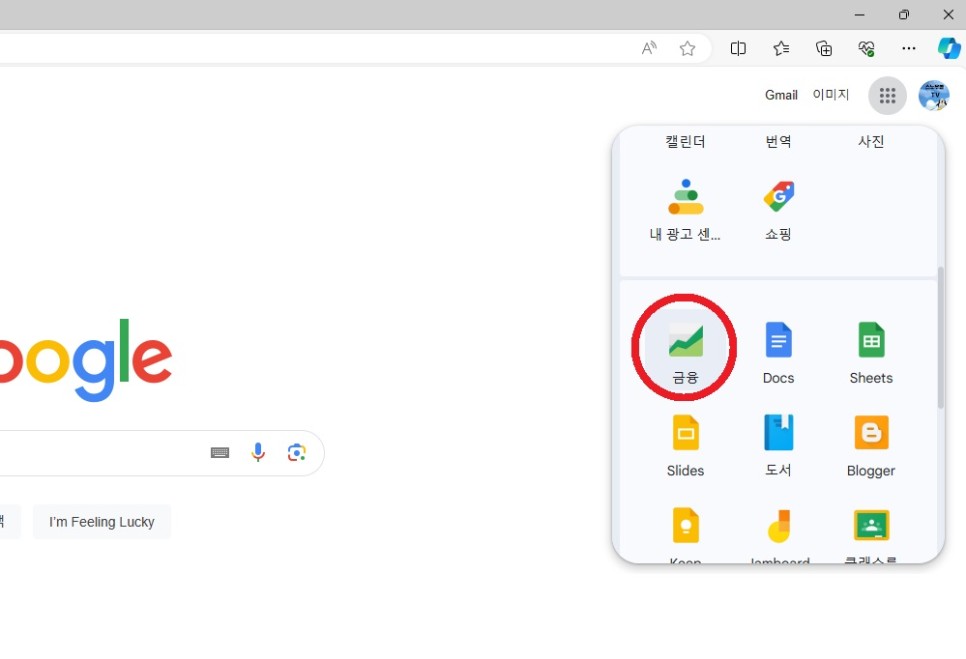Viewport: 966px width, 659px height.
Task: Add this page to favorites star
Action: (688, 48)
